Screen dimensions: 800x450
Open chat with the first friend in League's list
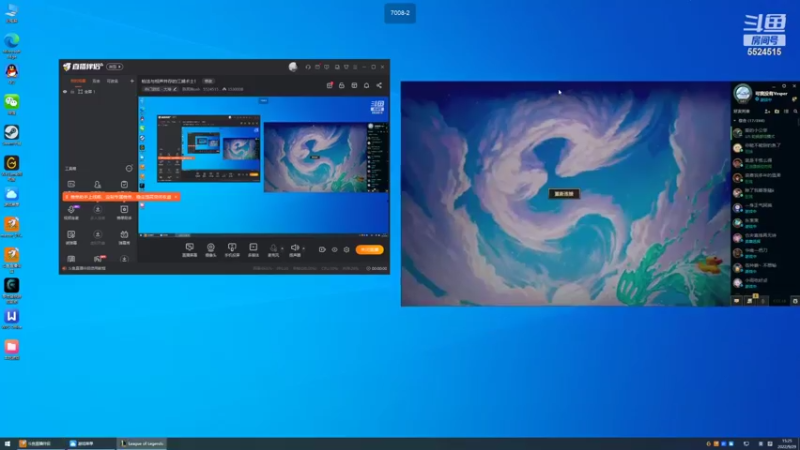point(764,133)
